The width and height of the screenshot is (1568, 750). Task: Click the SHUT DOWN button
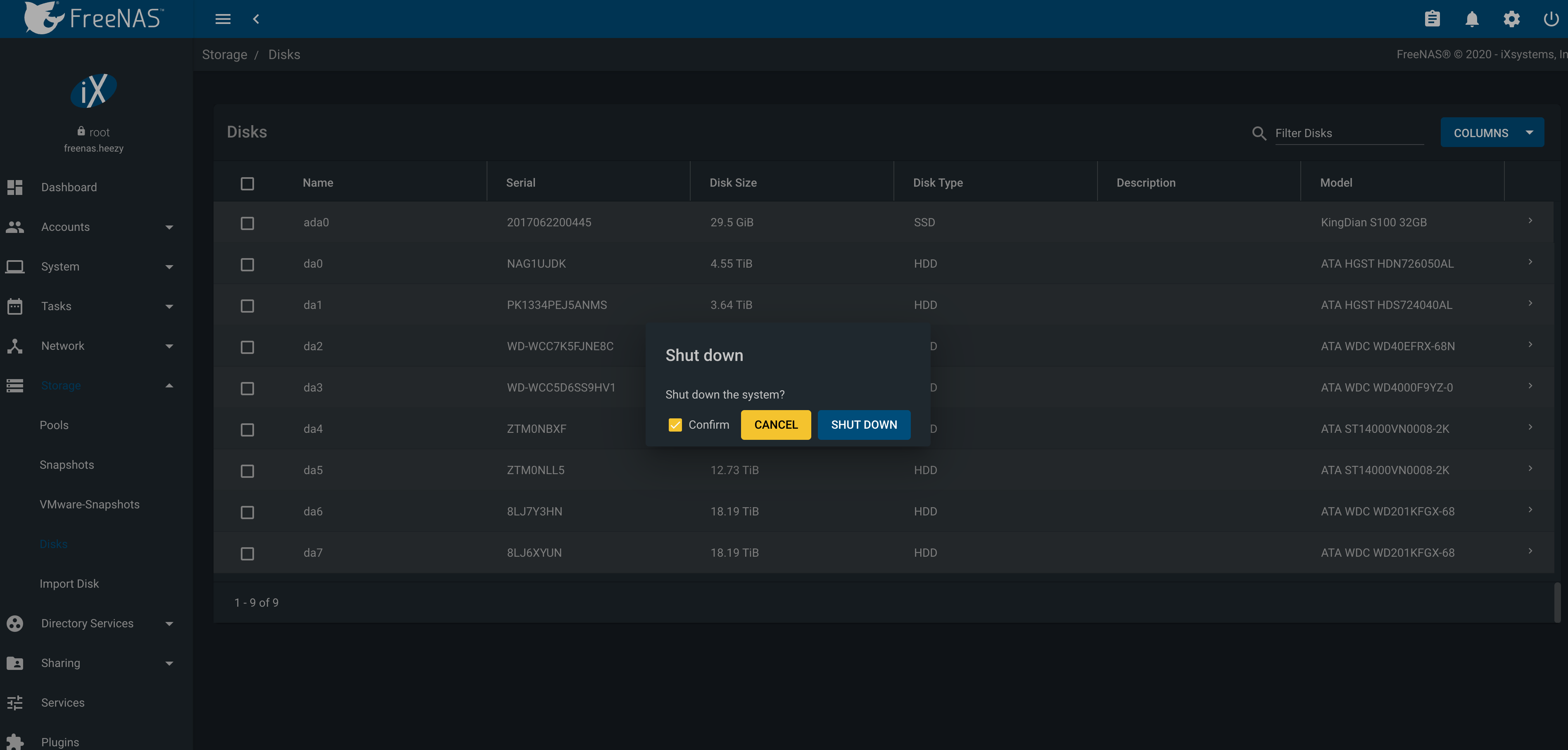point(864,425)
